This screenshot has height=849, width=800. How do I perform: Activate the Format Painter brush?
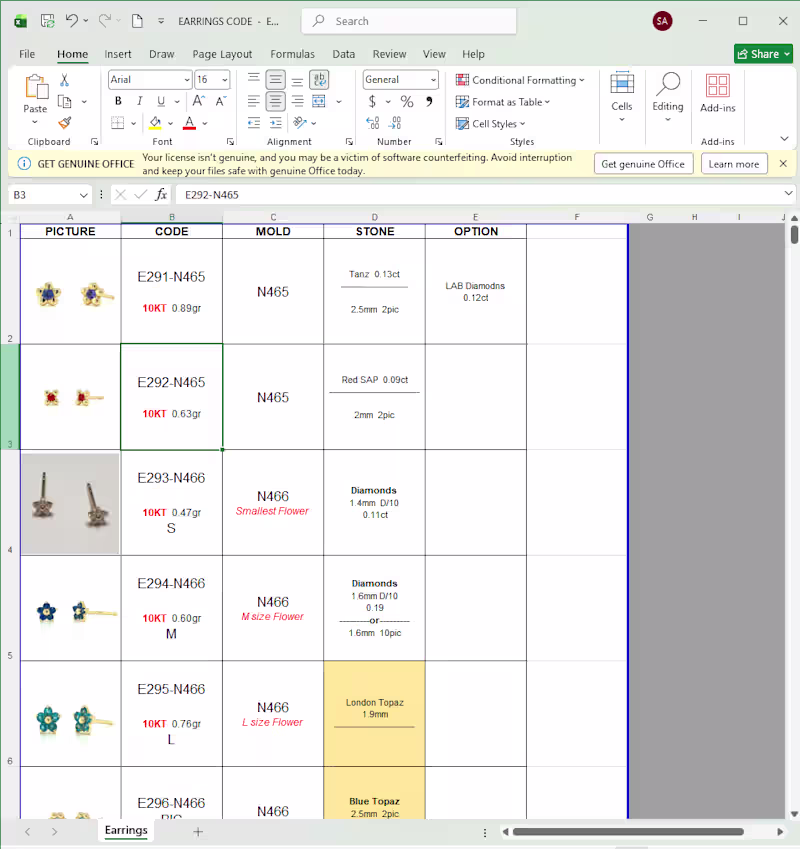pos(64,123)
